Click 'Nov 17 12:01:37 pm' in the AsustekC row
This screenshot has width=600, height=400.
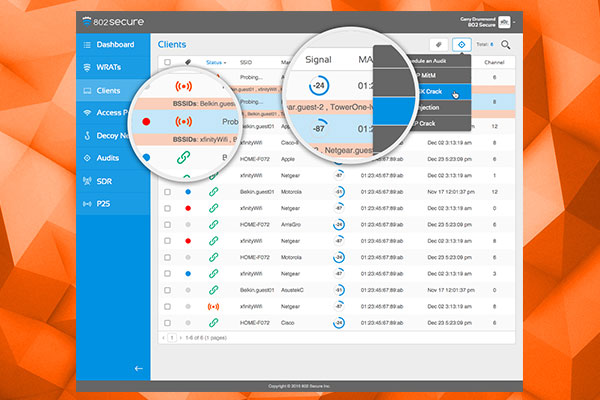pos(451,290)
